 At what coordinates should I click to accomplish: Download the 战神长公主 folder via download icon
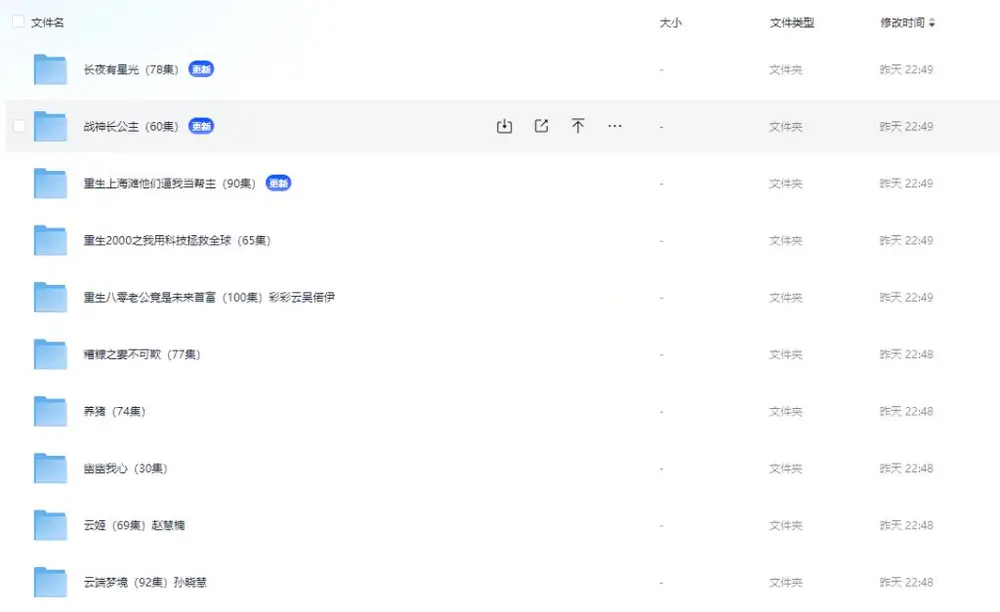click(x=504, y=126)
